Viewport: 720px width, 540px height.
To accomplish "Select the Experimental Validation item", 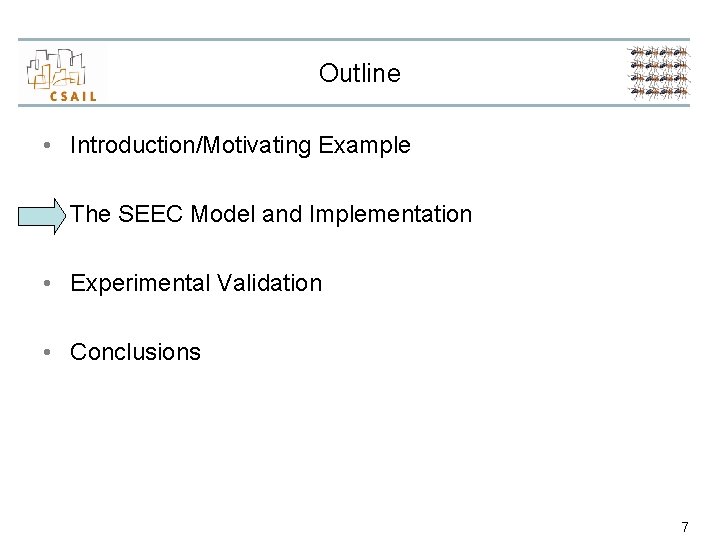I will [196, 284].
